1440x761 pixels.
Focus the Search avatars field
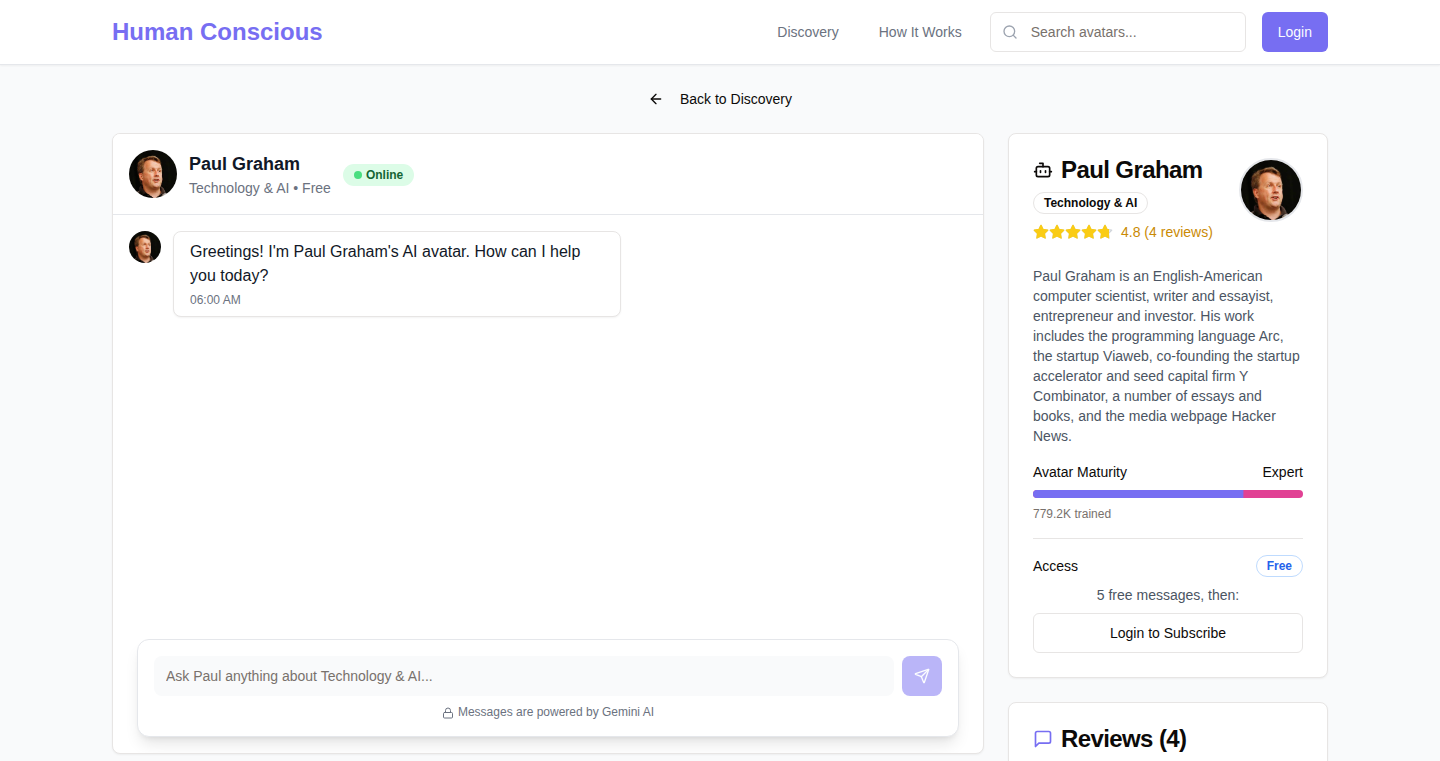click(1118, 32)
